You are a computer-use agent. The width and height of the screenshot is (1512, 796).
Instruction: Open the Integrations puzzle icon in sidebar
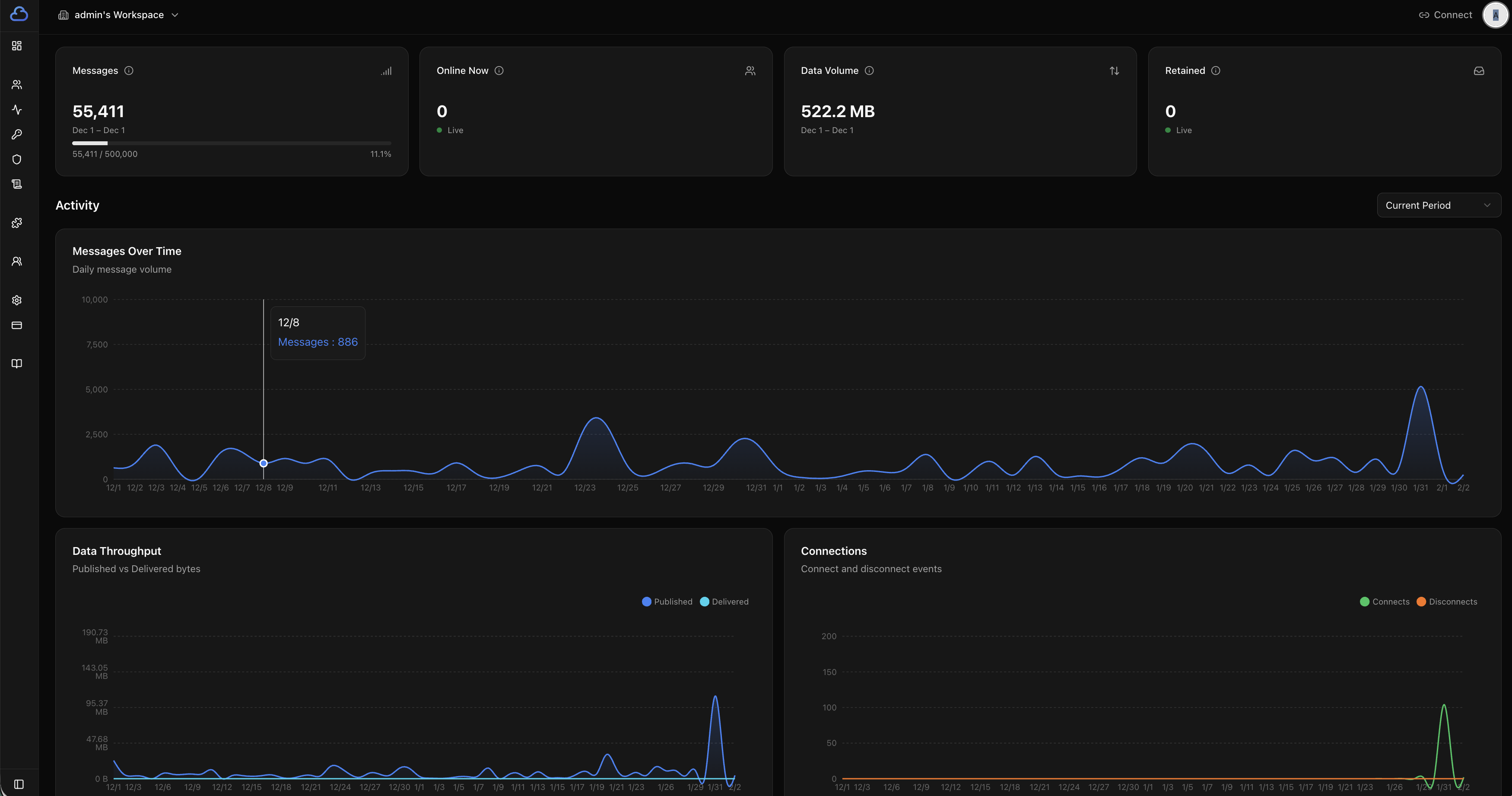click(x=16, y=223)
